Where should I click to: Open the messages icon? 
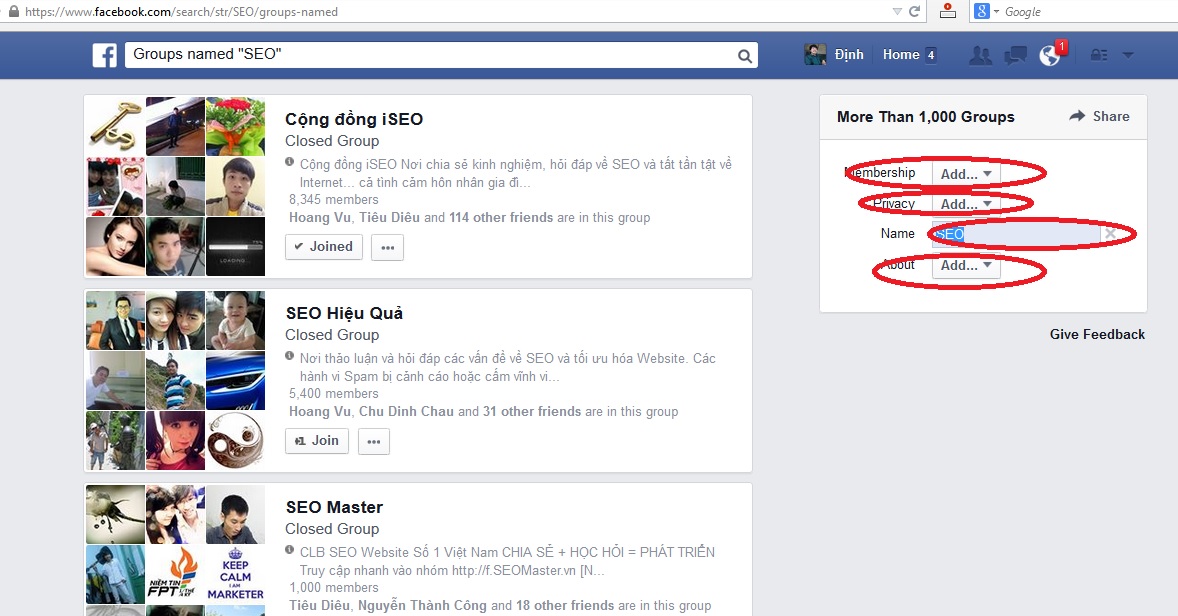pos(1016,55)
